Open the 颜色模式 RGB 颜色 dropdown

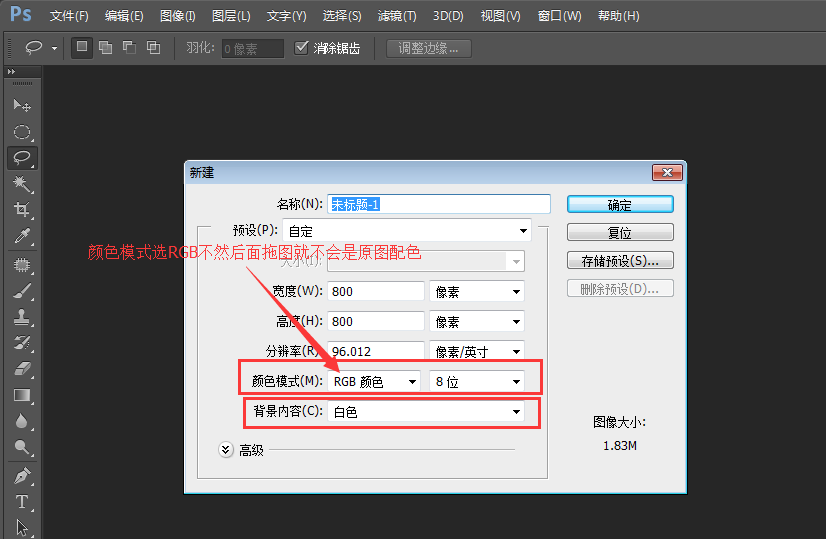pyautogui.click(x=374, y=381)
